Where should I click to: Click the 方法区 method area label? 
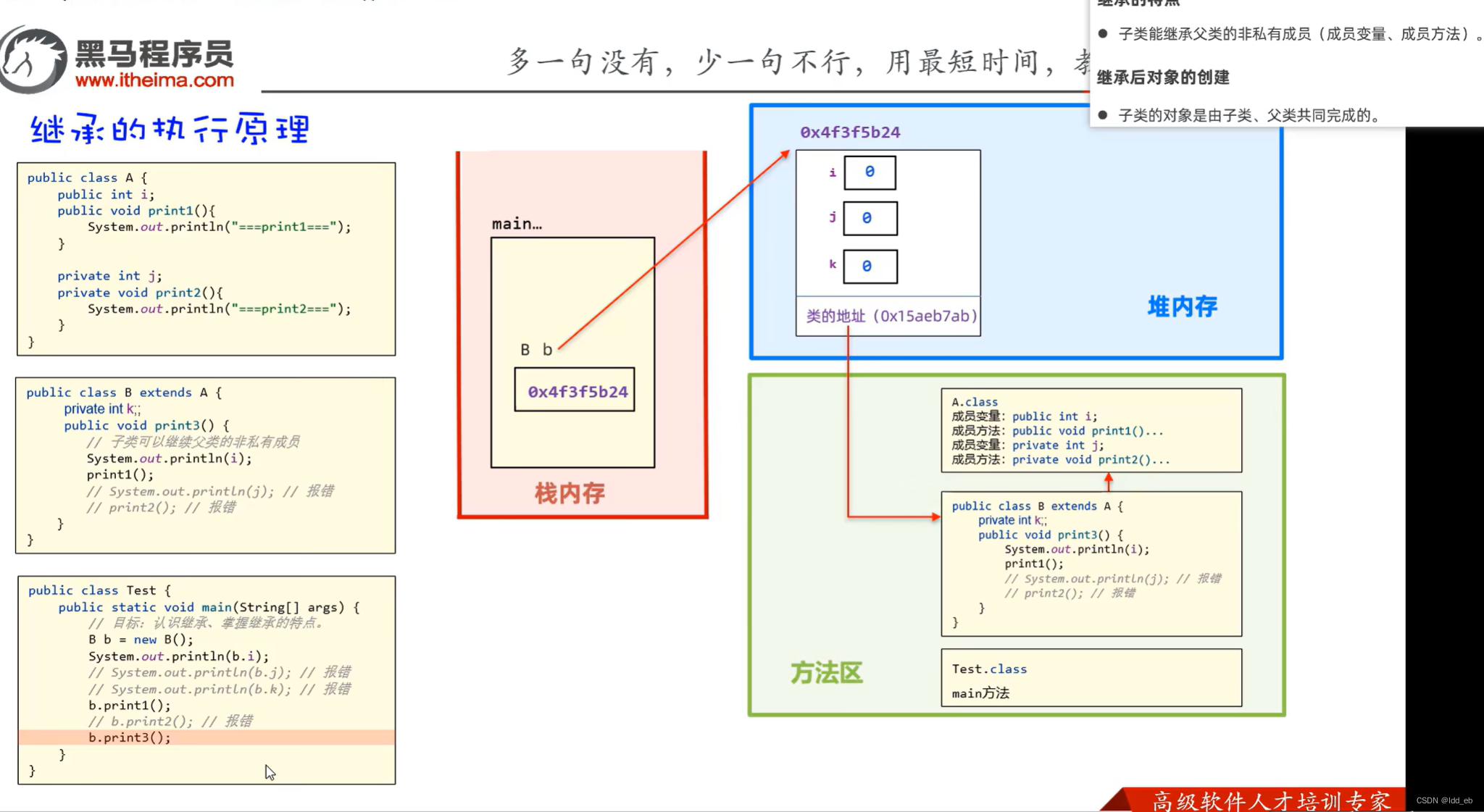(x=826, y=673)
